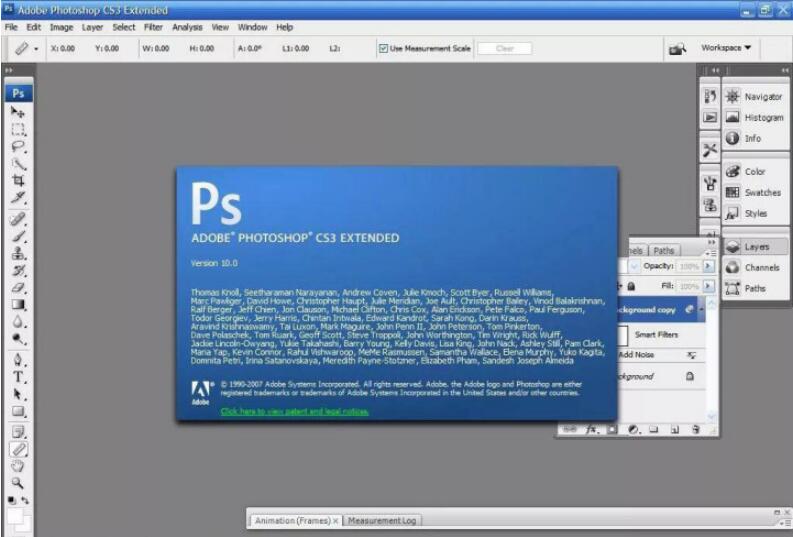The width and height of the screenshot is (793, 537).
Task: Open the Swatches panel
Action: pyautogui.click(x=755, y=192)
